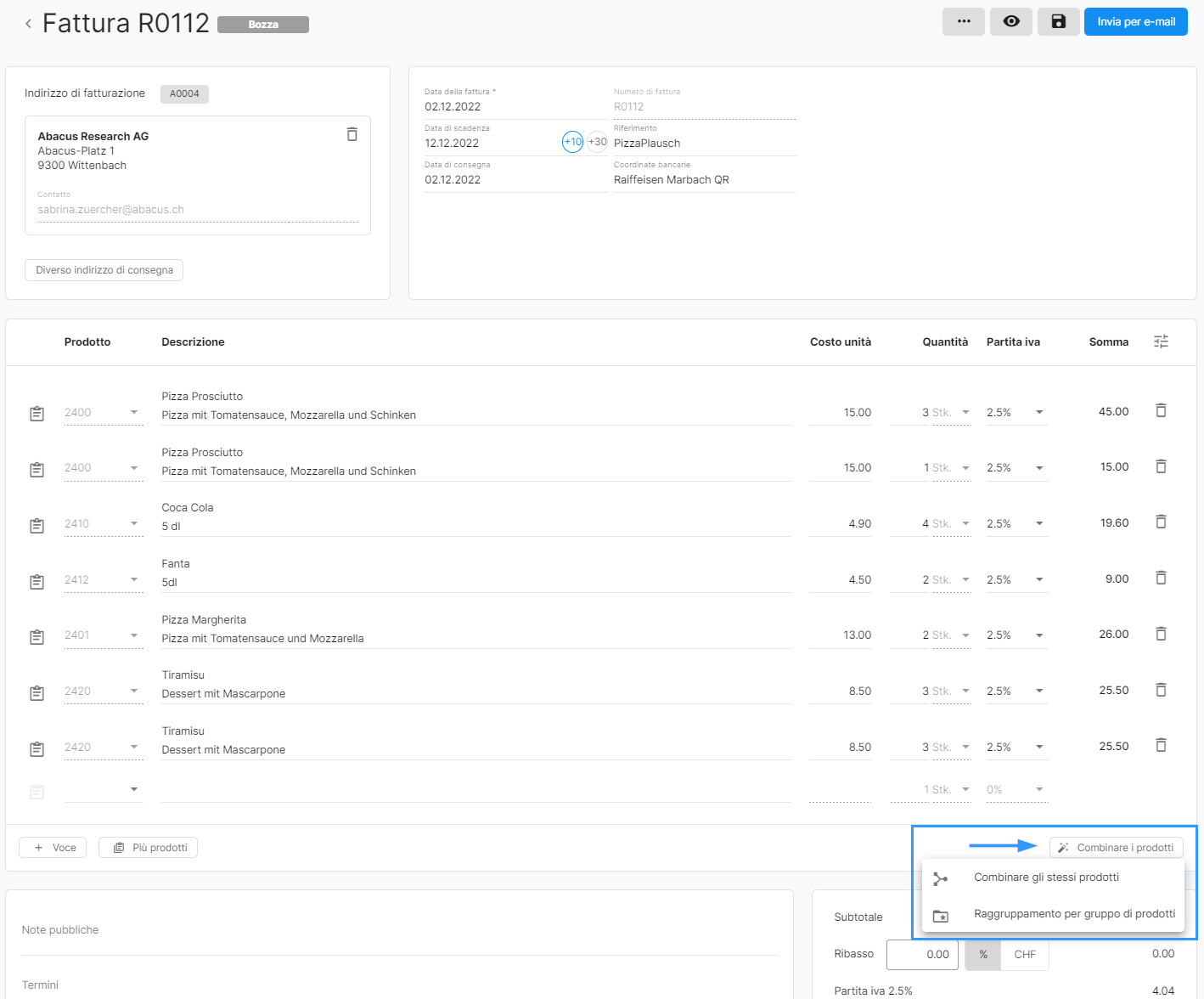Click clipboard icon of the Fanta row

point(37,582)
